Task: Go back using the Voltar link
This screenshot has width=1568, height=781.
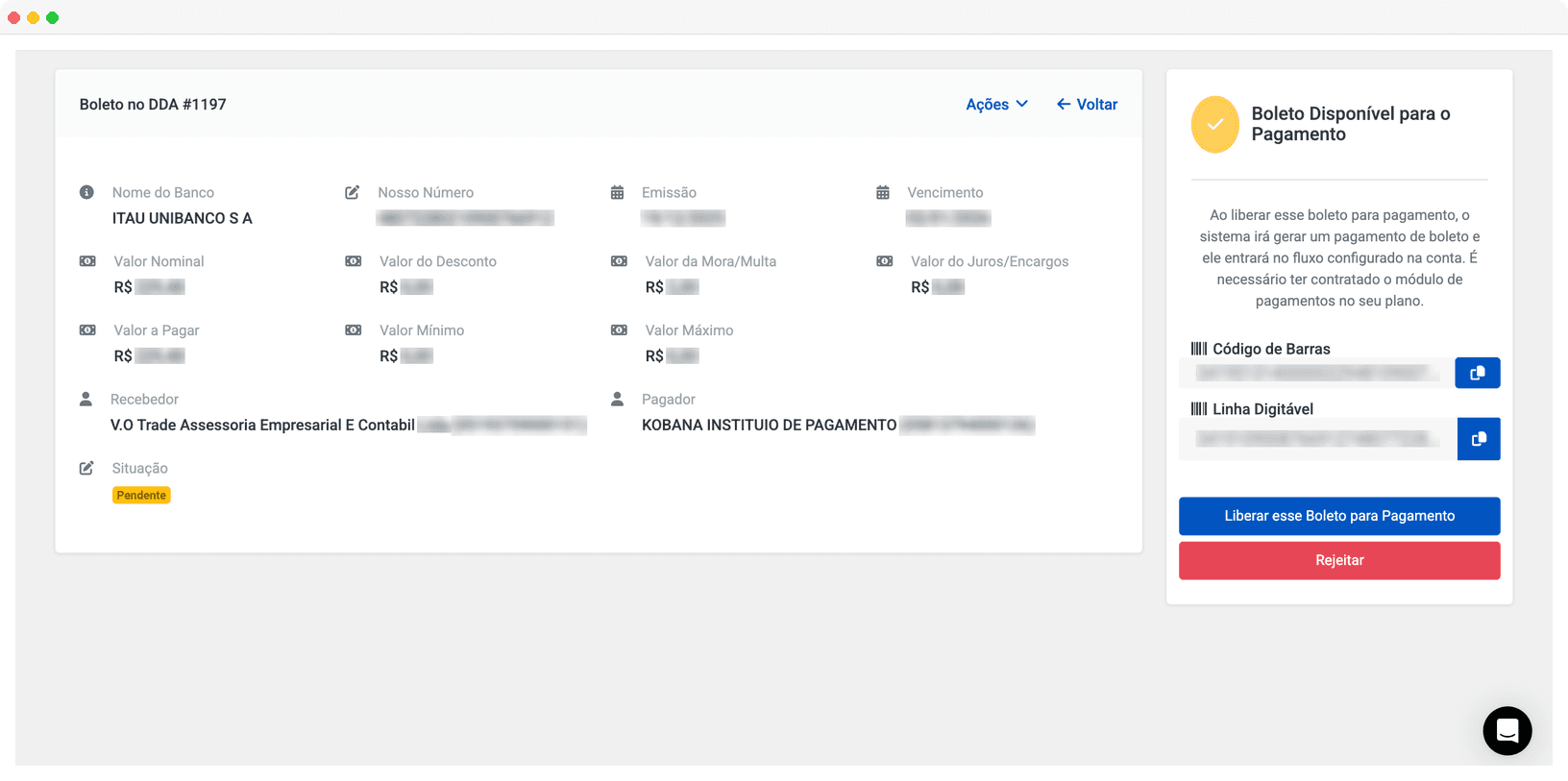Action: tap(1087, 104)
